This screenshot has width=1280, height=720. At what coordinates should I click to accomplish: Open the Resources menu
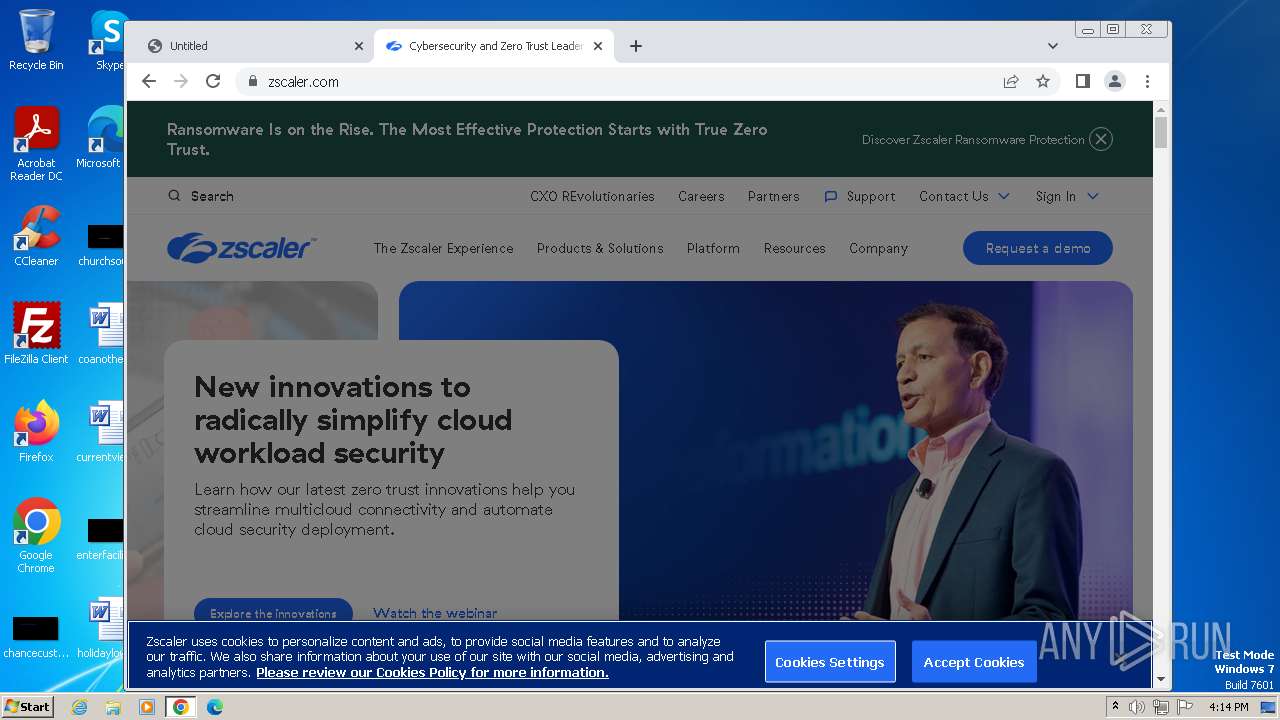click(795, 248)
